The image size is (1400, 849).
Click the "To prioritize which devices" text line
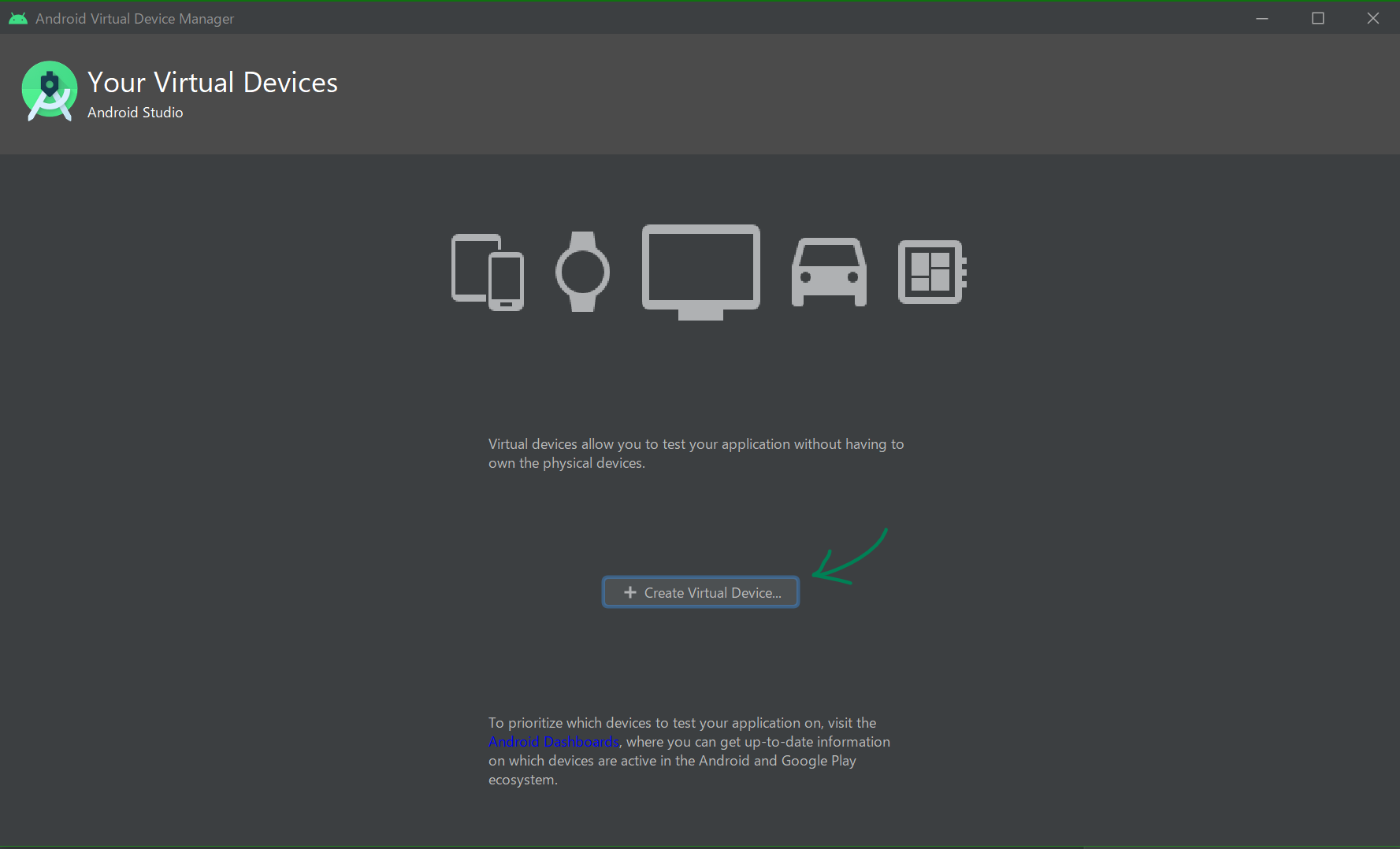pyautogui.click(x=681, y=723)
